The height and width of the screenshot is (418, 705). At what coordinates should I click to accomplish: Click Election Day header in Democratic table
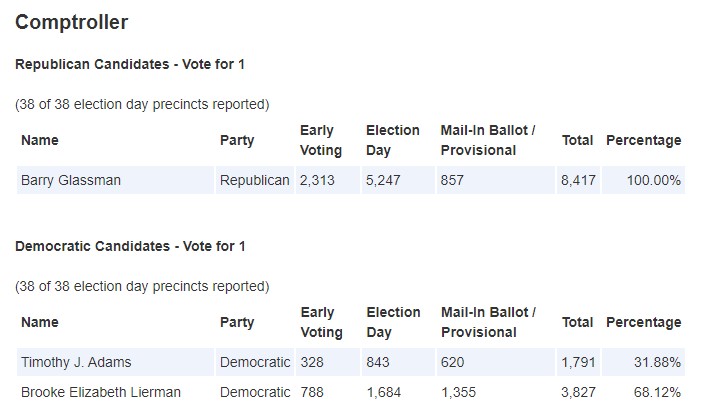pyautogui.click(x=393, y=322)
